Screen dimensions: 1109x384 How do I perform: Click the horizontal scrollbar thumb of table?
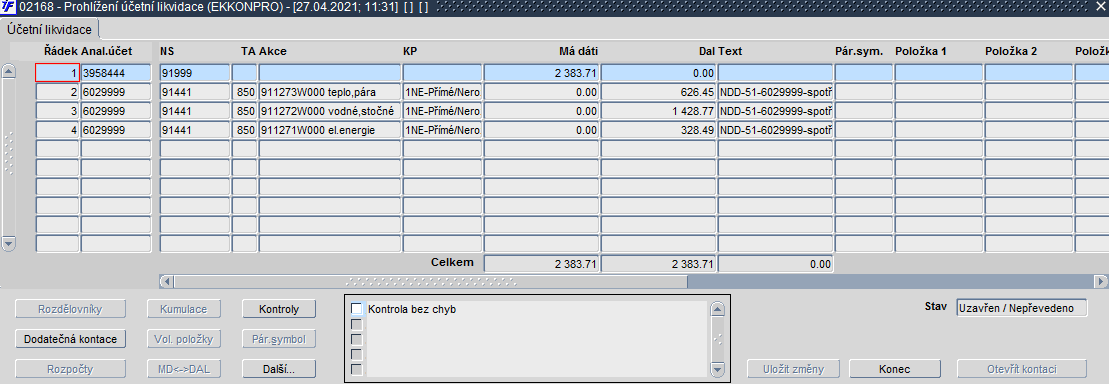pos(430,281)
